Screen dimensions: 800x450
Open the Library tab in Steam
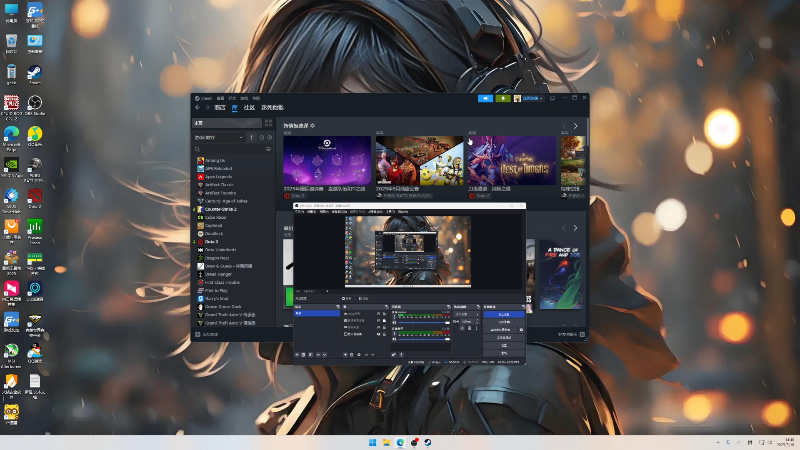235,108
